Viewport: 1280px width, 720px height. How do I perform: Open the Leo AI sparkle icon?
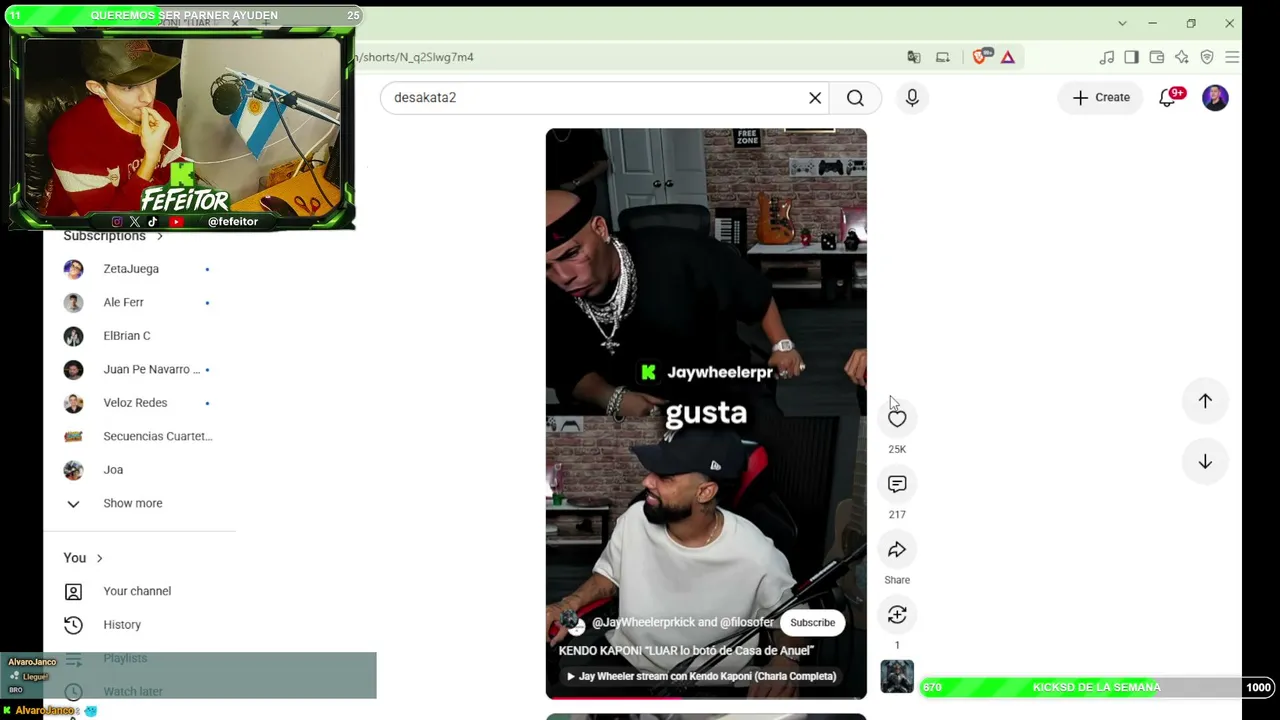point(1181,57)
